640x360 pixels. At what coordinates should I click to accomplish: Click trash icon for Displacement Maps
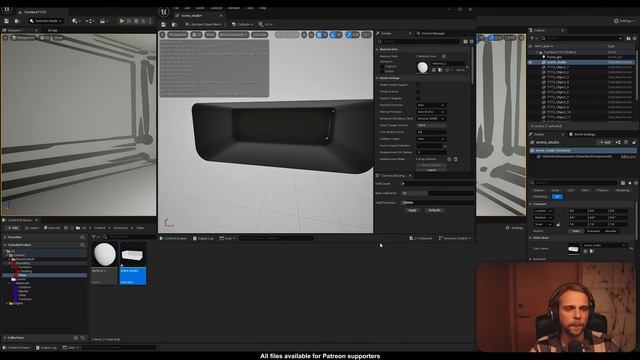456,159
